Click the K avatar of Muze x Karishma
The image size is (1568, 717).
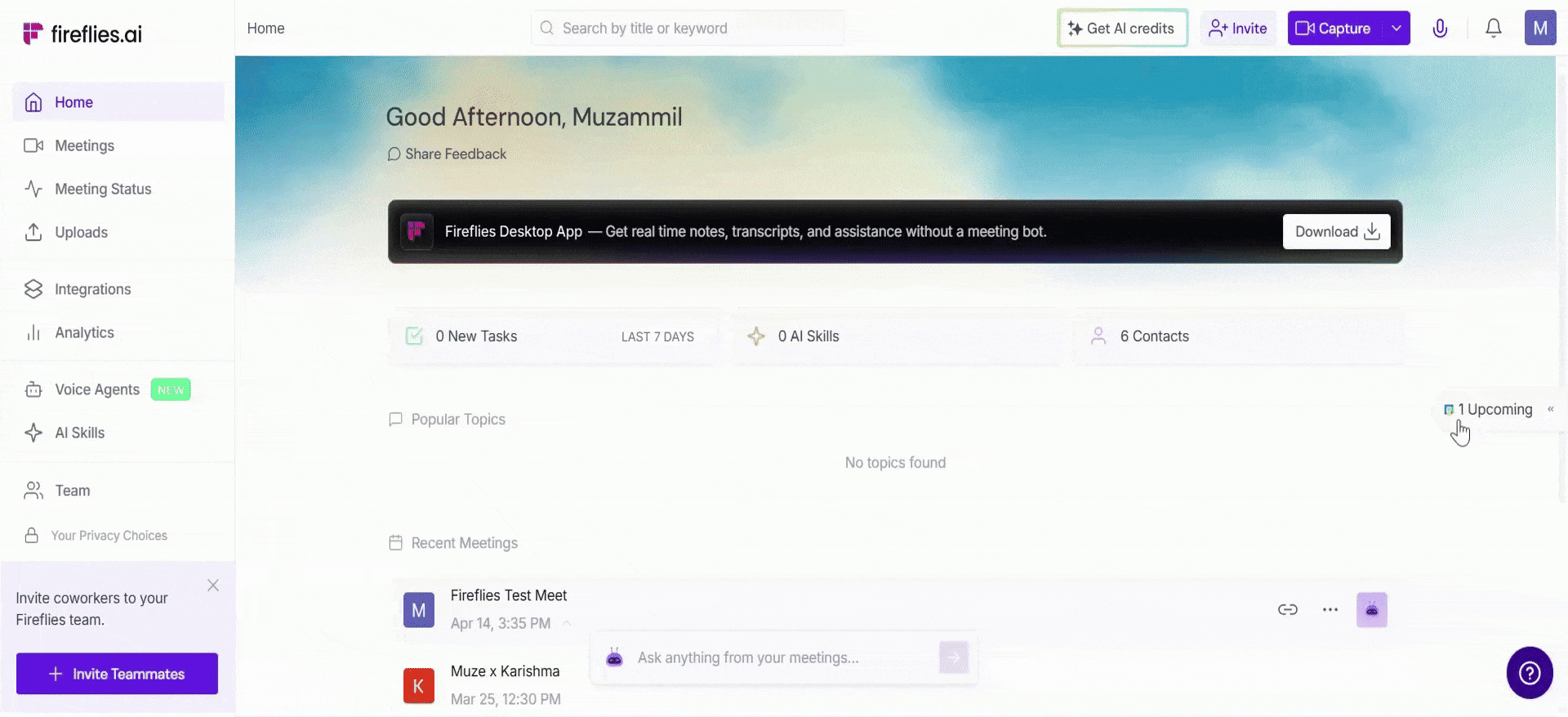pos(419,686)
